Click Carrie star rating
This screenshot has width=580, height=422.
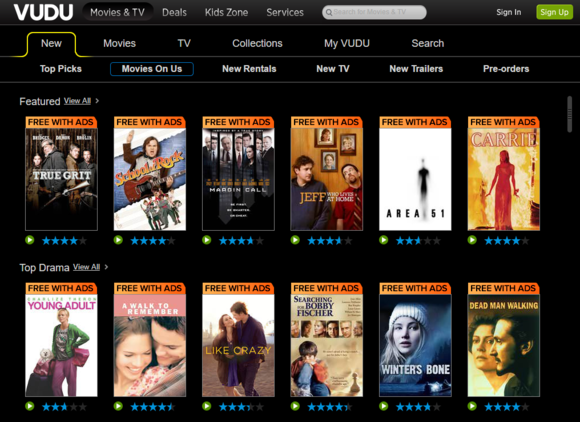tap(507, 241)
